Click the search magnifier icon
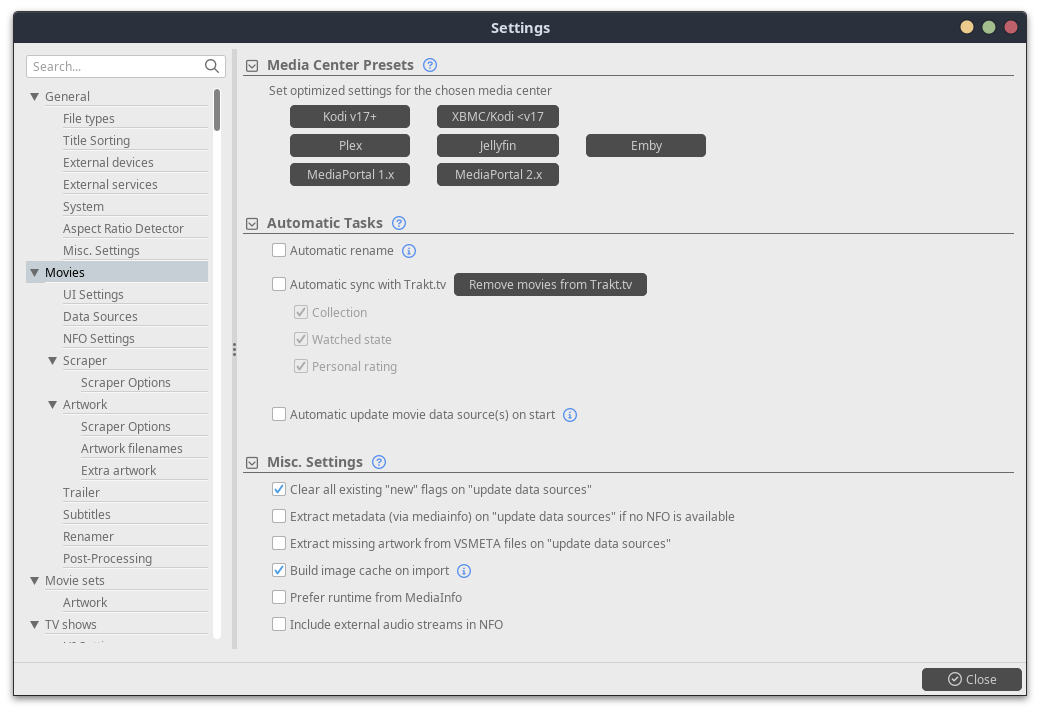The height and width of the screenshot is (712, 1040). point(212,67)
